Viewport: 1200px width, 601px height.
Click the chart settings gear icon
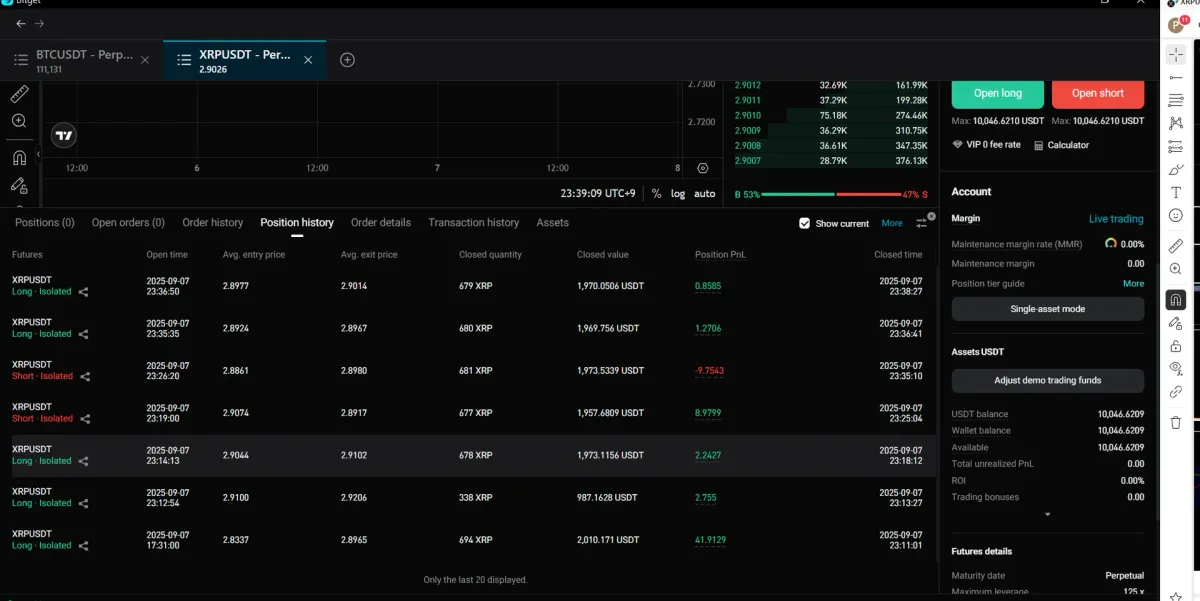(702, 168)
